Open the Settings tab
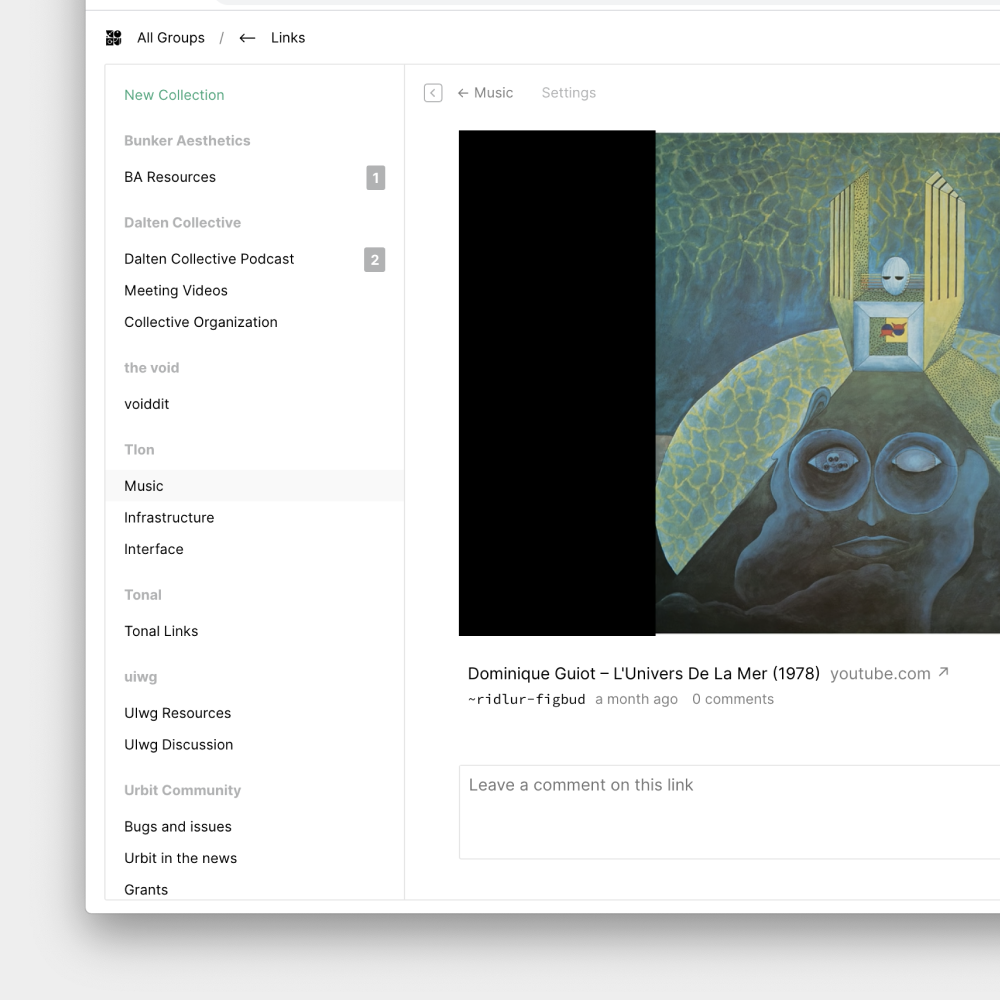The image size is (1000, 1000). [569, 93]
